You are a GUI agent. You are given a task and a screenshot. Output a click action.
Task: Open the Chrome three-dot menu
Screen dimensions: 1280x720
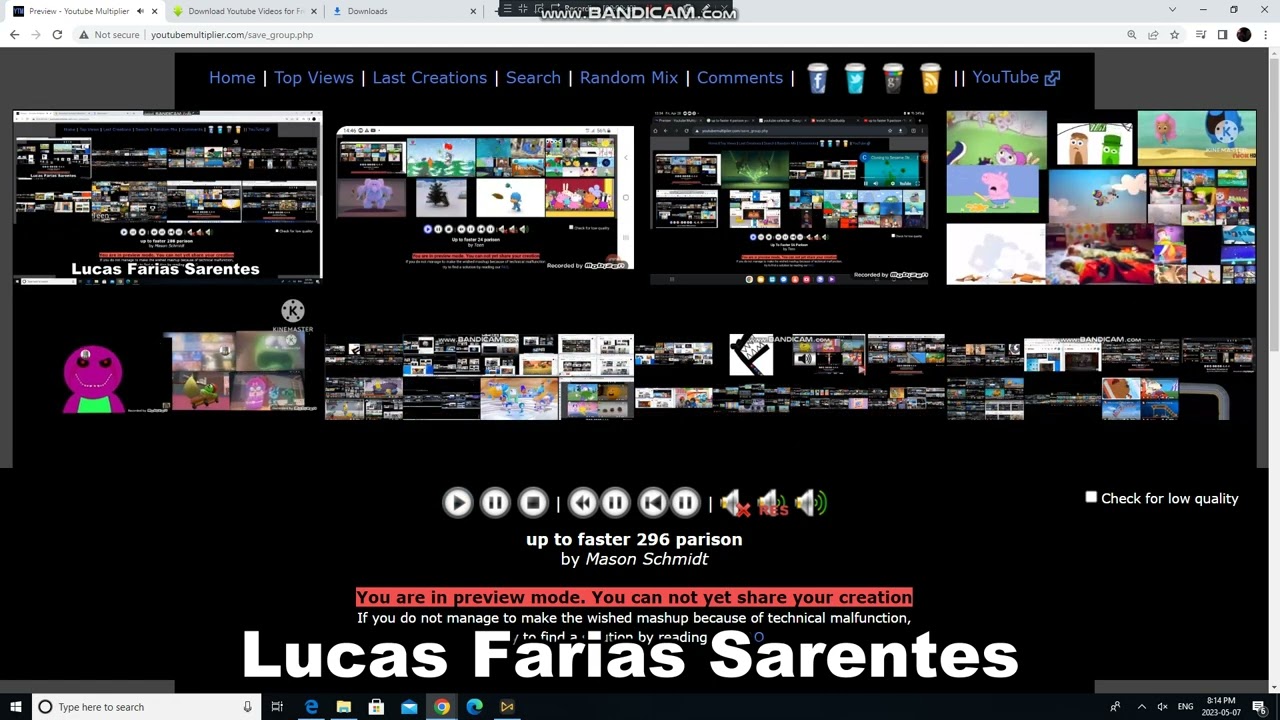[x=1266, y=35]
